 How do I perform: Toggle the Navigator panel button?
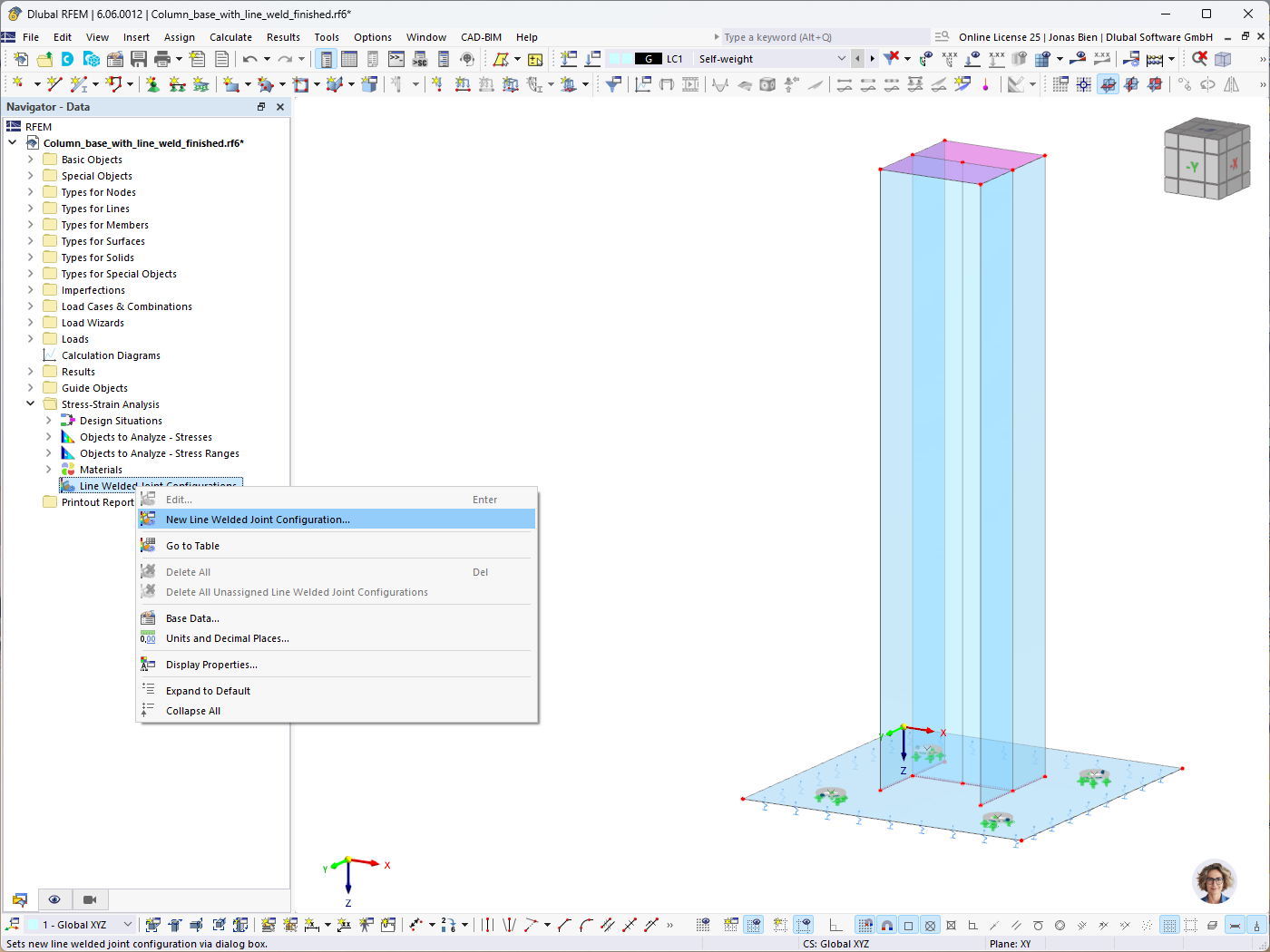(x=326, y=59)
